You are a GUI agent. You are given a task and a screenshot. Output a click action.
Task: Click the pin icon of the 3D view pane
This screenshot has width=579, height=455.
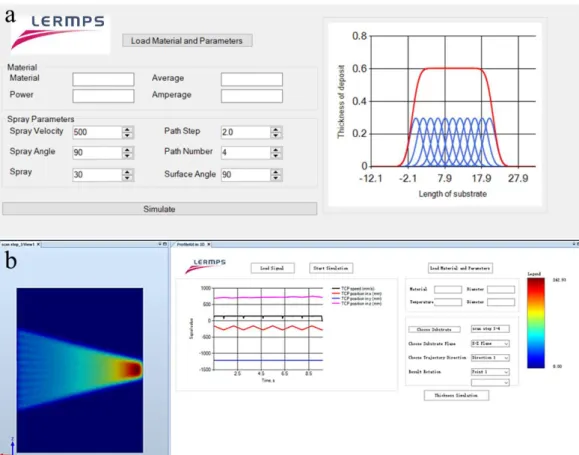click(x=160, y=244)
